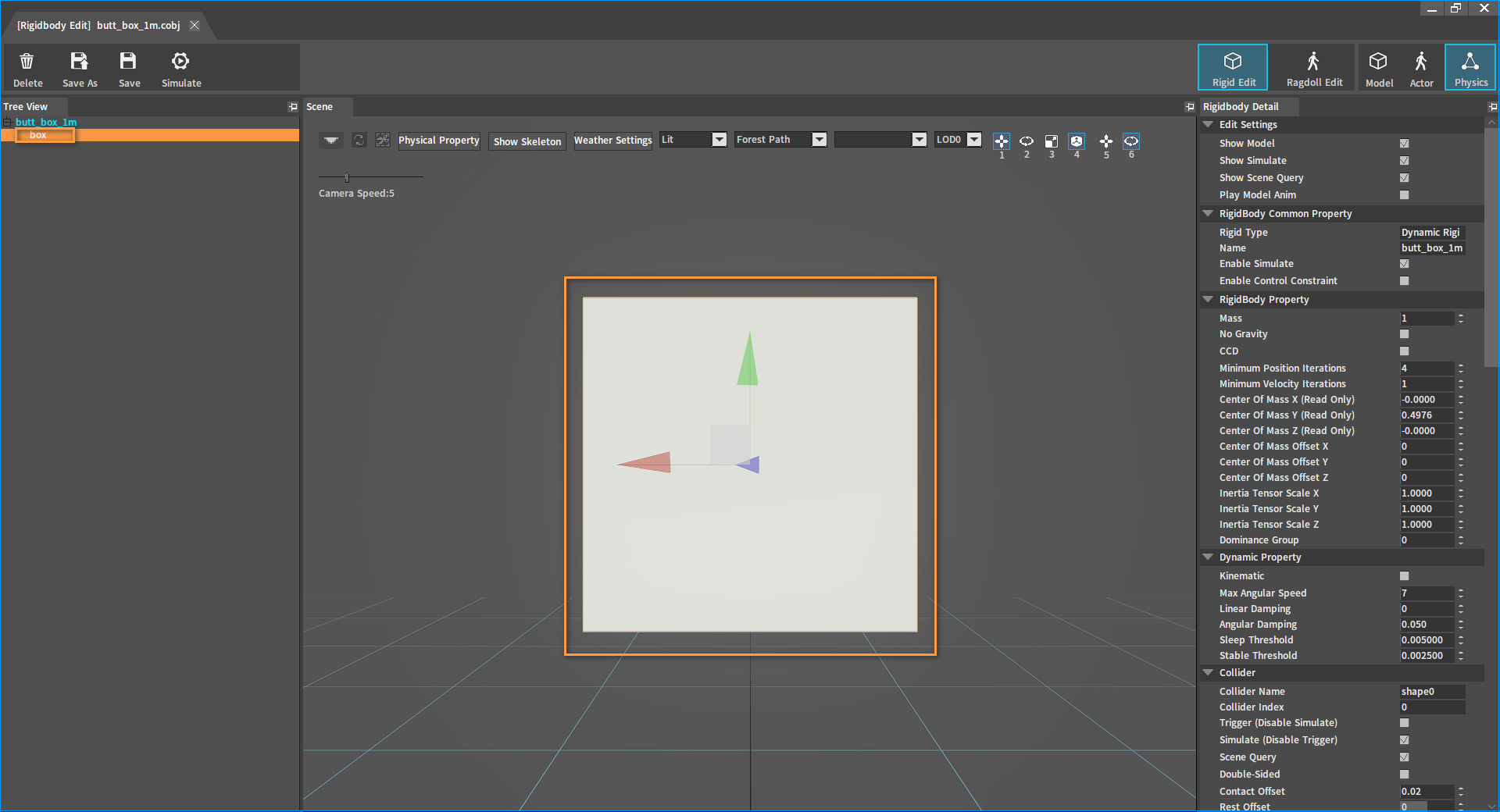Collapse the butt_box_1m tree node

click(7, 123)
